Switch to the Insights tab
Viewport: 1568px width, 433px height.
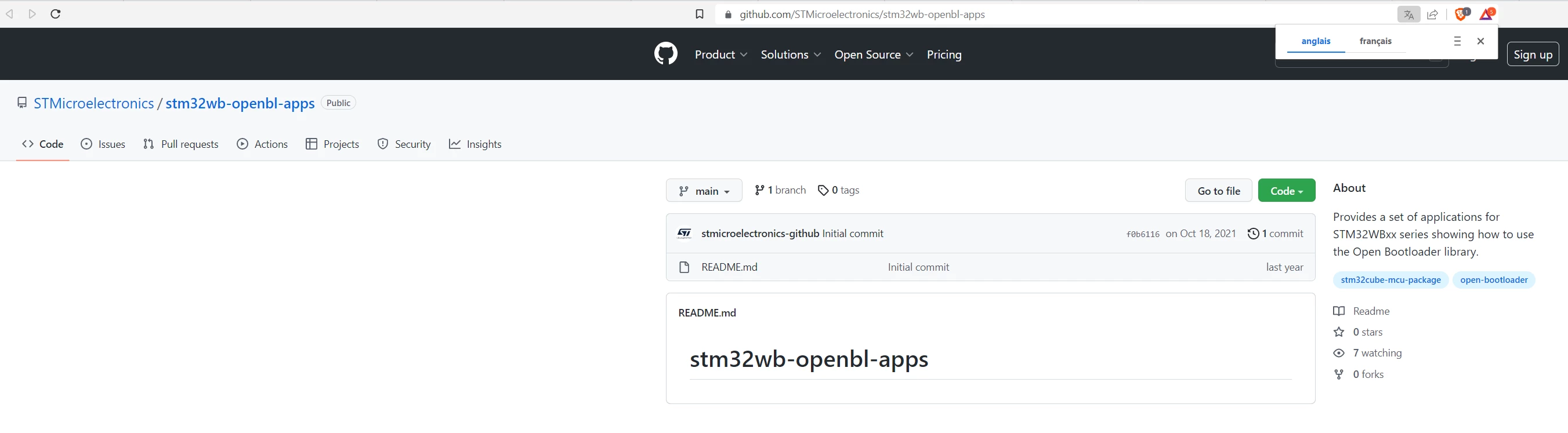(x=476, y=144)
